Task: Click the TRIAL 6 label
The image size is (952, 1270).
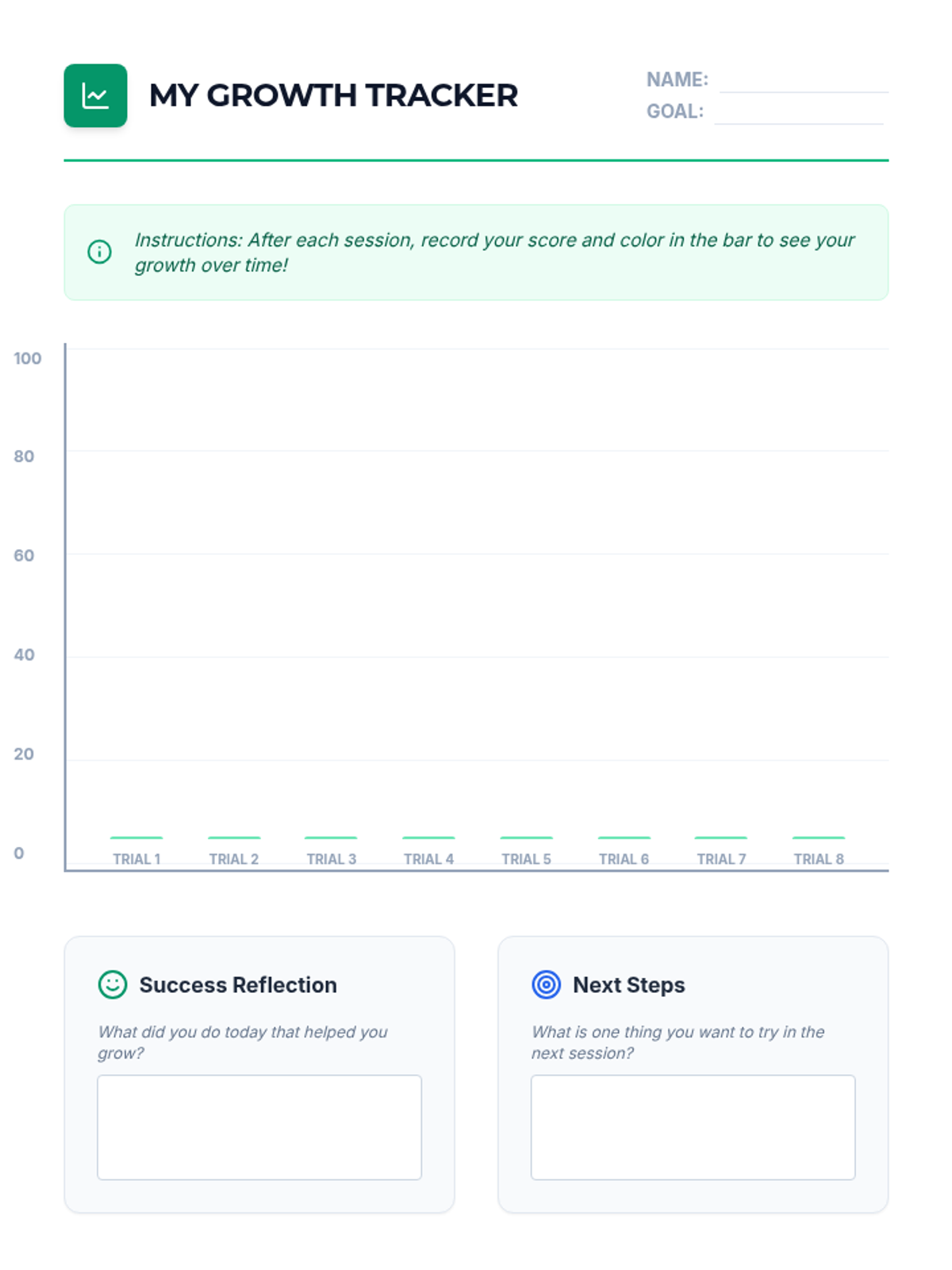Action: 624,859
